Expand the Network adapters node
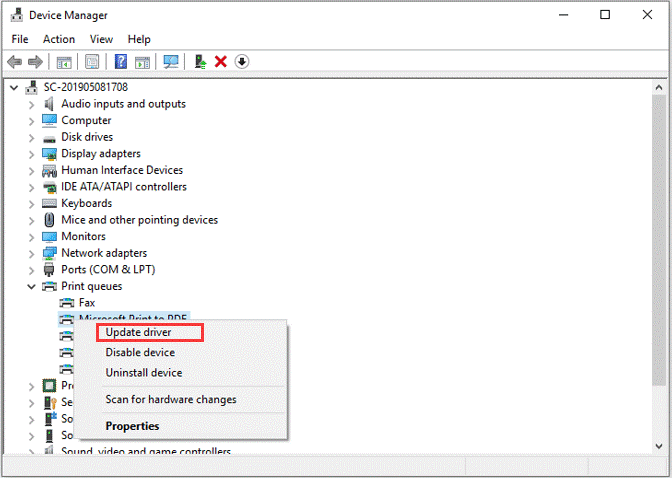The height and width of the screenshot is (478, 672). pyautogui.click(x=31, y=254)
